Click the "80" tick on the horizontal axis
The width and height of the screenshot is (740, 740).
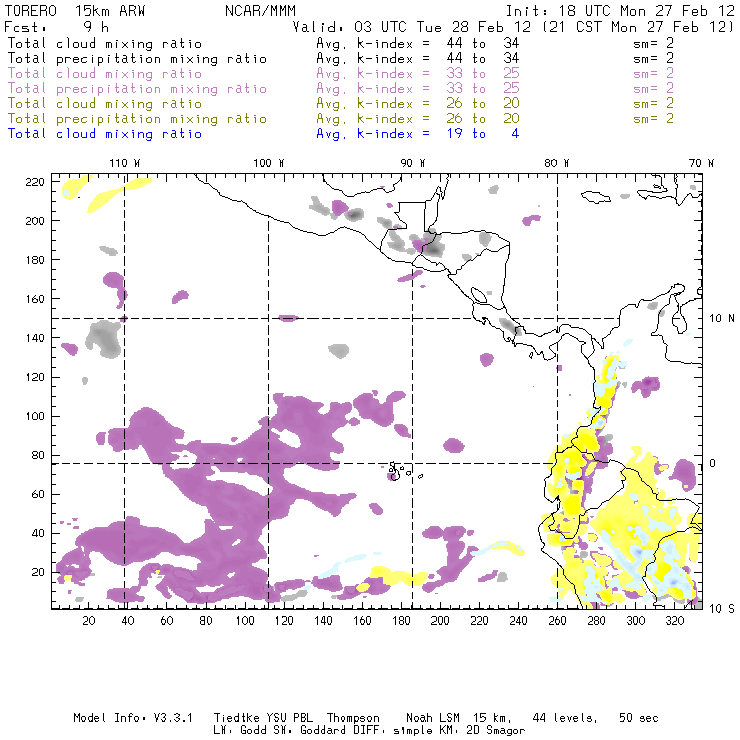tap(206, 621)
